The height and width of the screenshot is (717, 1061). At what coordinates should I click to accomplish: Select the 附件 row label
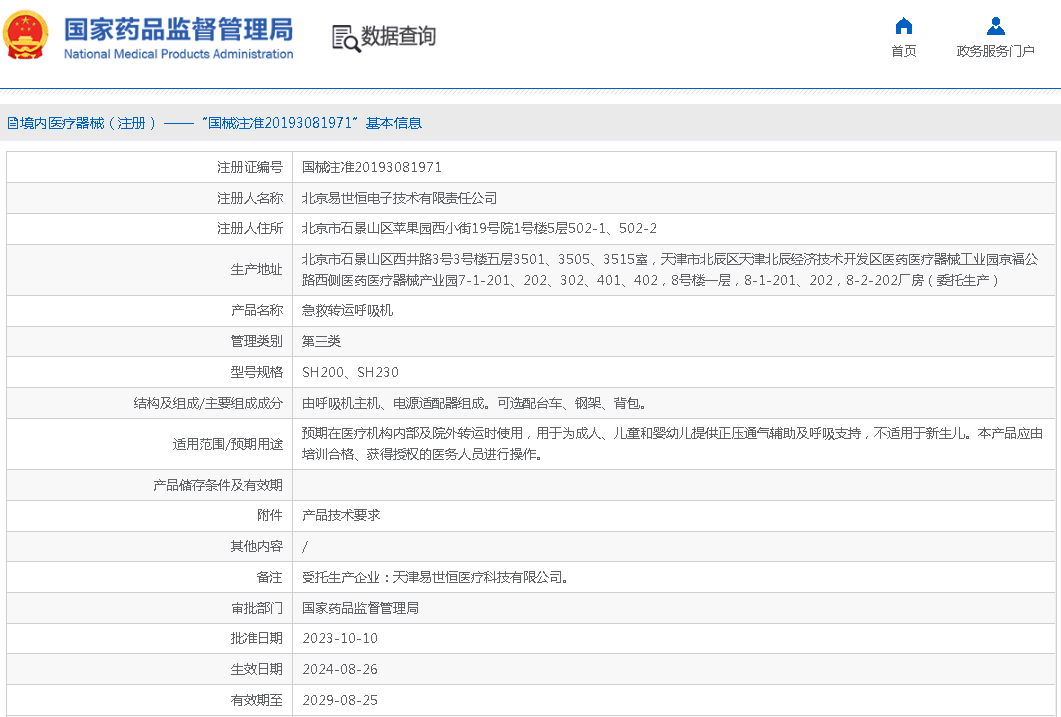point(269,515)
